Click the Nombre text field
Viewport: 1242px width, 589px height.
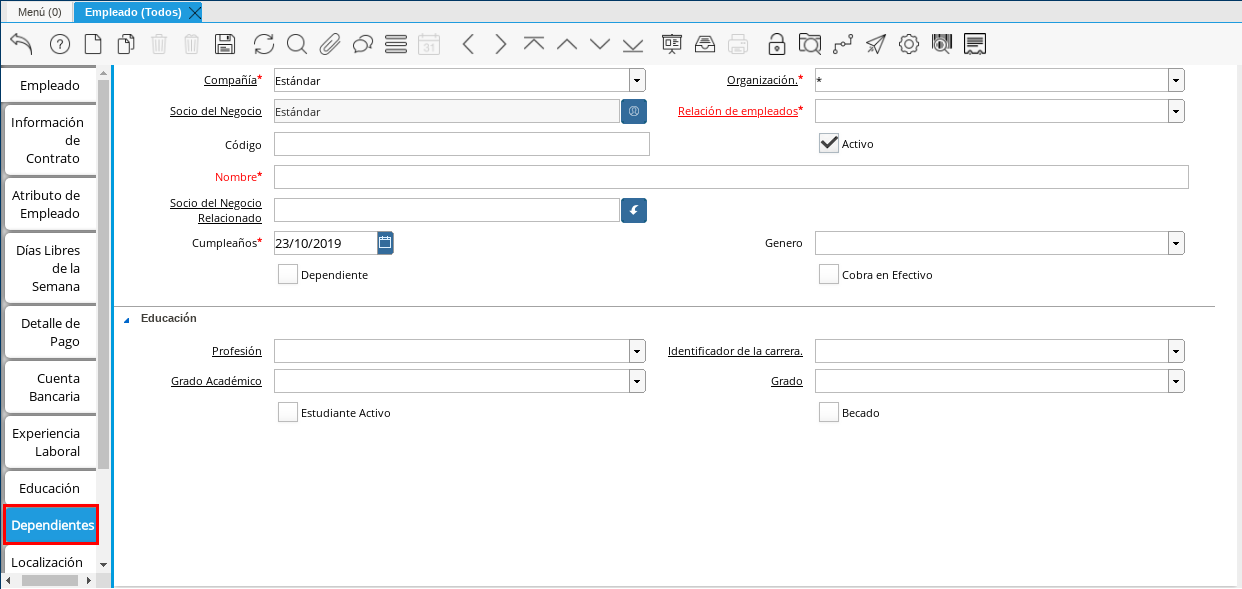click(x=730, y=177)
